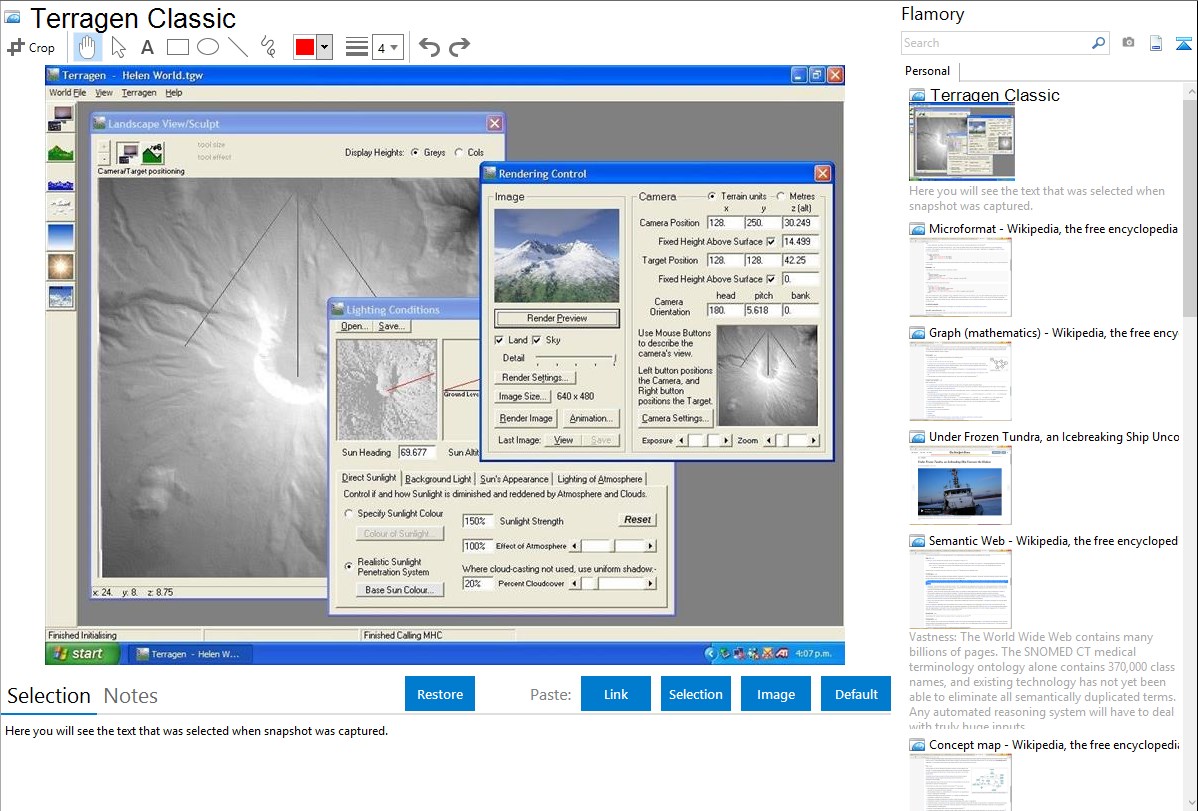Click Render Image button
This screenshot has height=811, width=1198.
526,418
